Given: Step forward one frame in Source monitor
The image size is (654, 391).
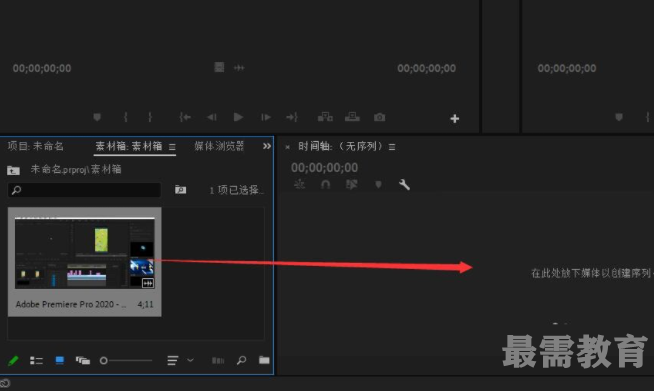Looking at the screenshot, I should (x=266, y=117).
